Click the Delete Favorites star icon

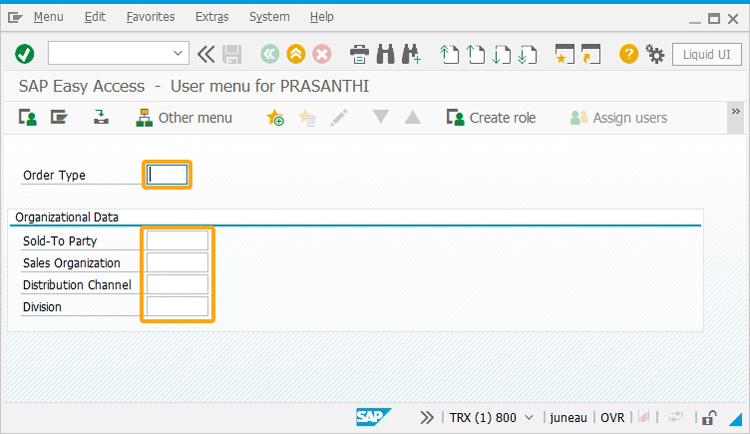(x=307, y=118)
